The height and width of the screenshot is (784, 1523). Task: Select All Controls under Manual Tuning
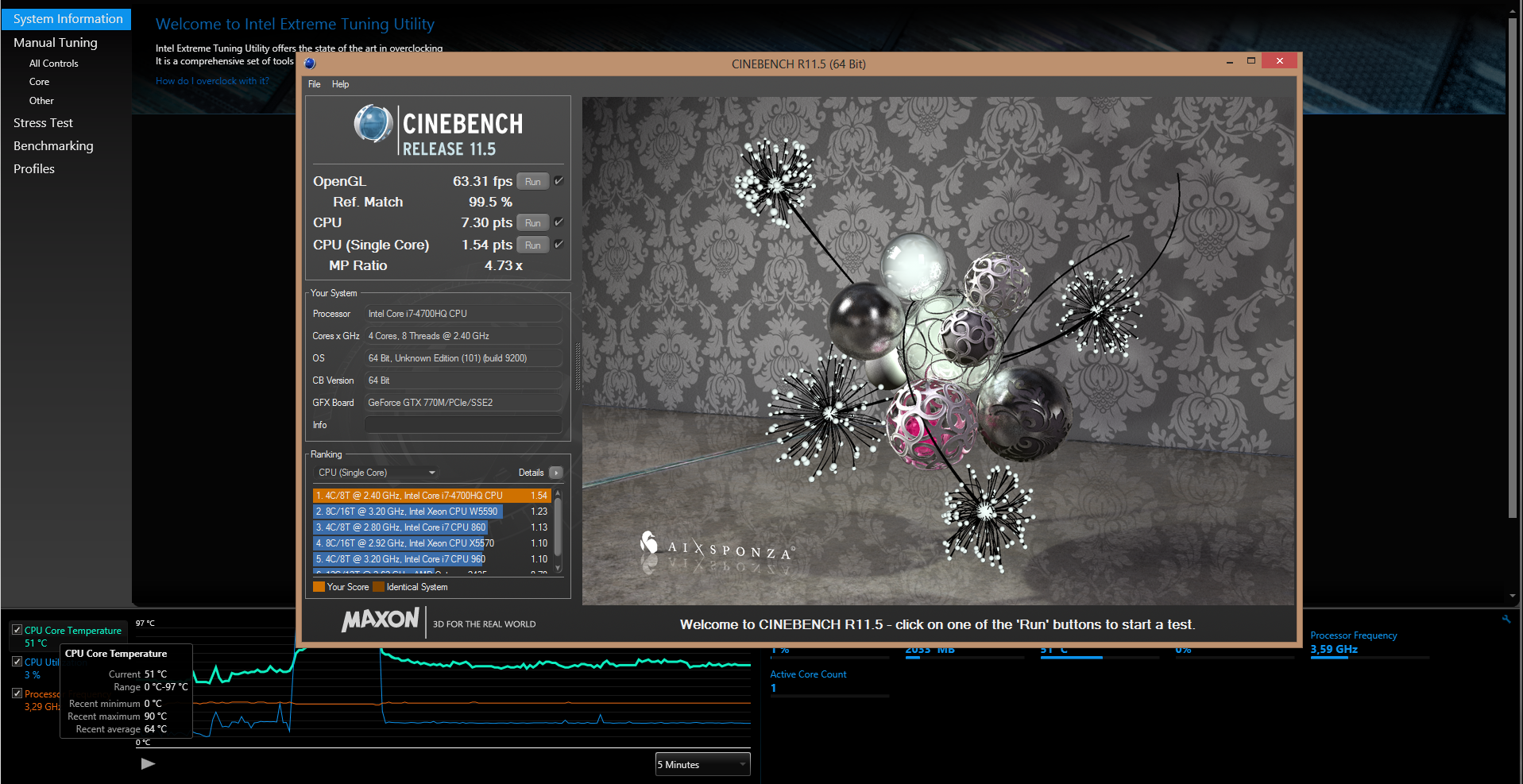54,64
